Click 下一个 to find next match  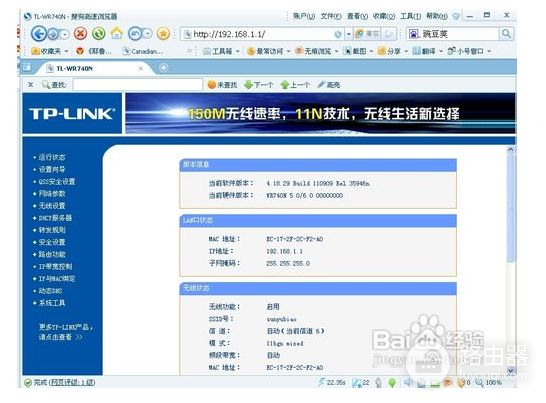259,85
